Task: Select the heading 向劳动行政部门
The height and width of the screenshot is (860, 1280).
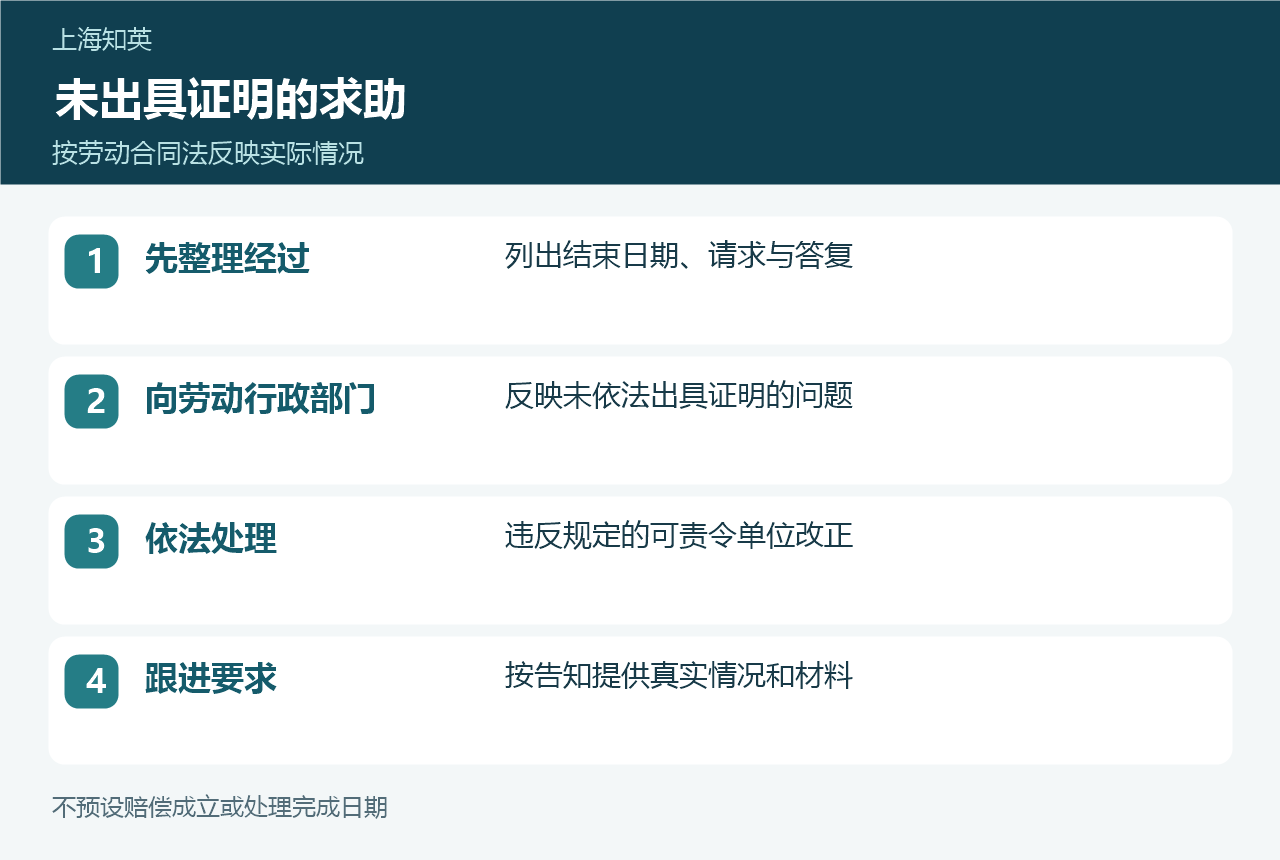Action: coord(260,399)
